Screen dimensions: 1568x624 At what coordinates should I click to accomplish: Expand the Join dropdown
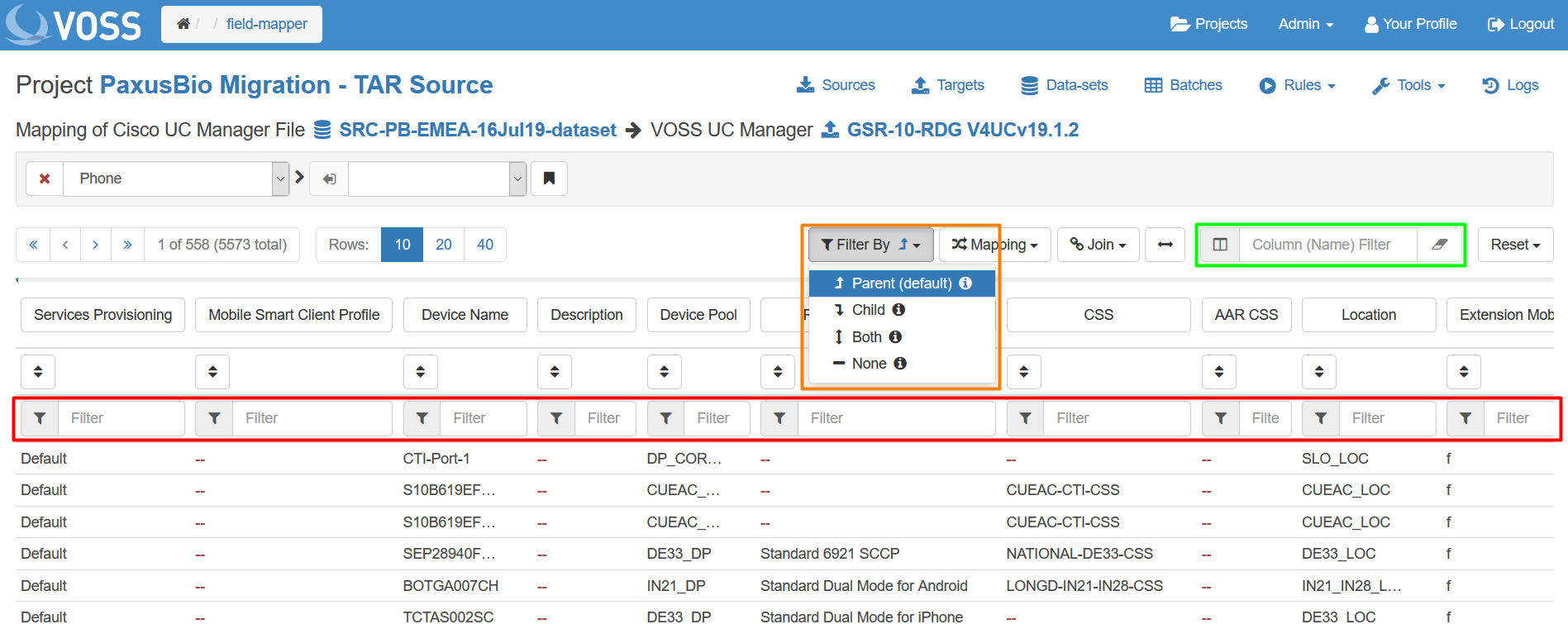pos(1098,245)
